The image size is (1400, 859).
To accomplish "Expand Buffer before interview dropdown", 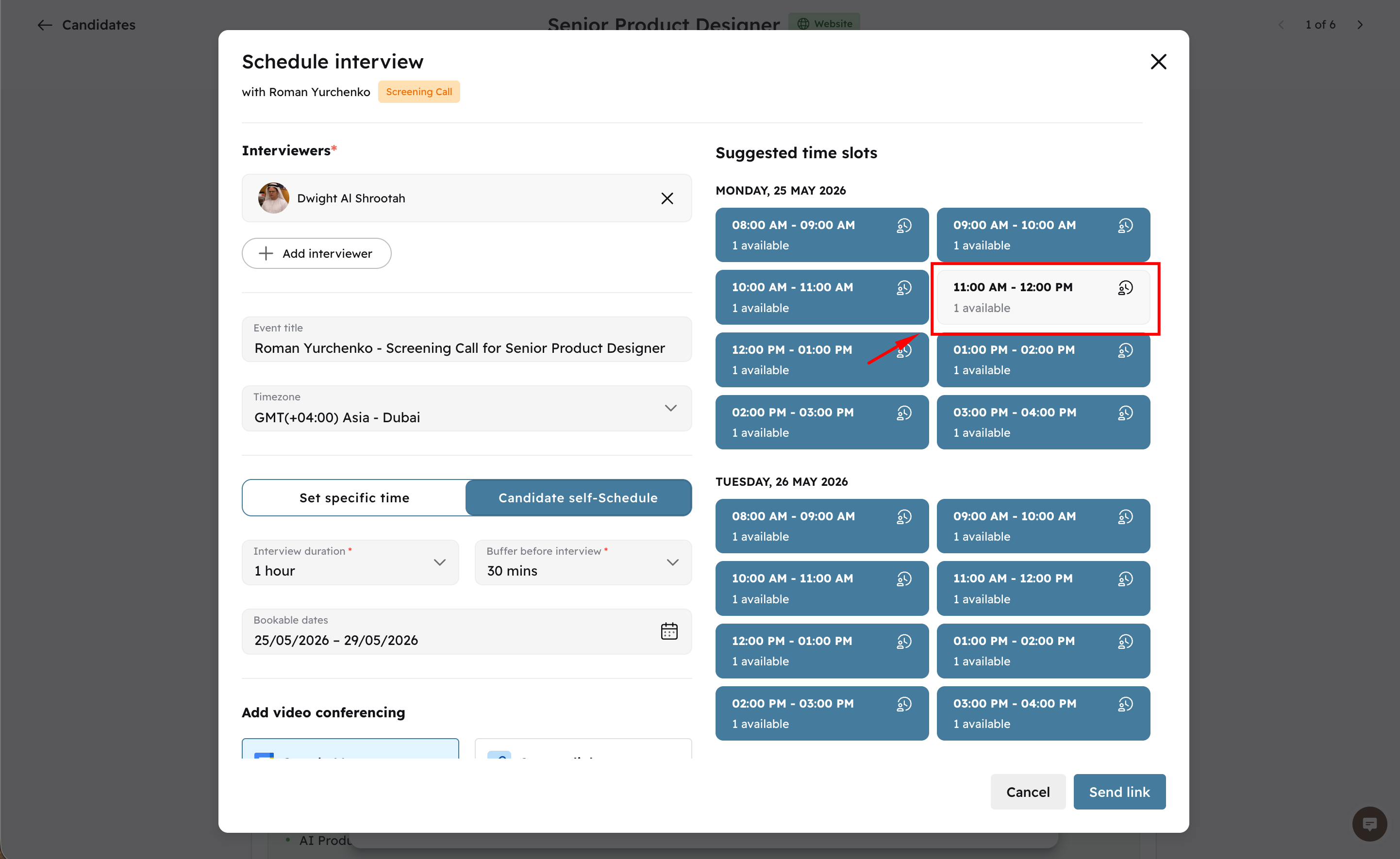I will pyautogui.click(x=583, y=562).
